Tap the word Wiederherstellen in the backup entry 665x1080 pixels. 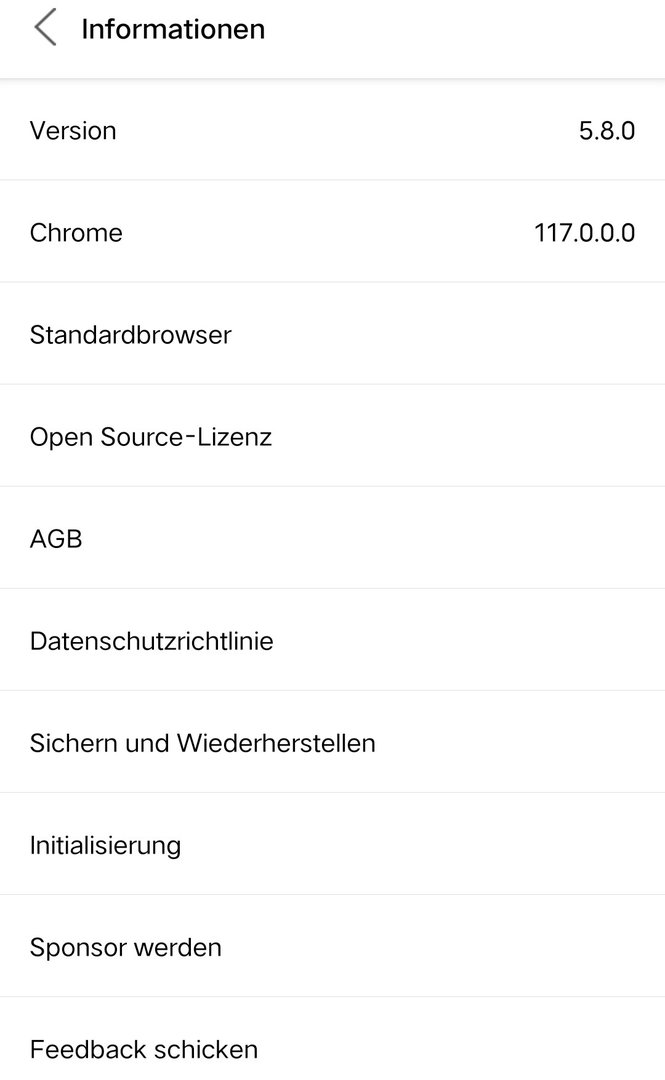276,743
